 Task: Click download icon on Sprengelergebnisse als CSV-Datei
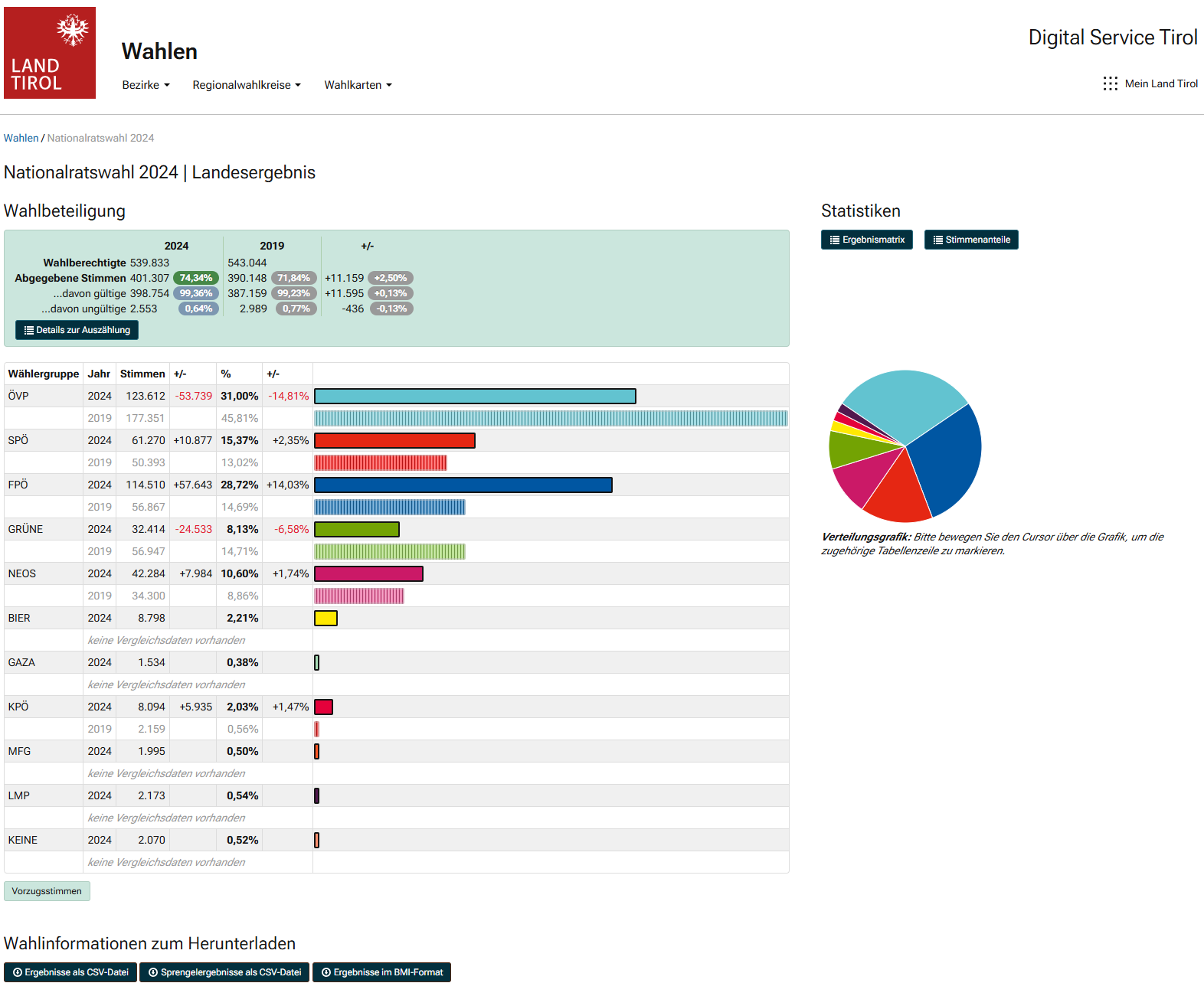click(153, 972)
